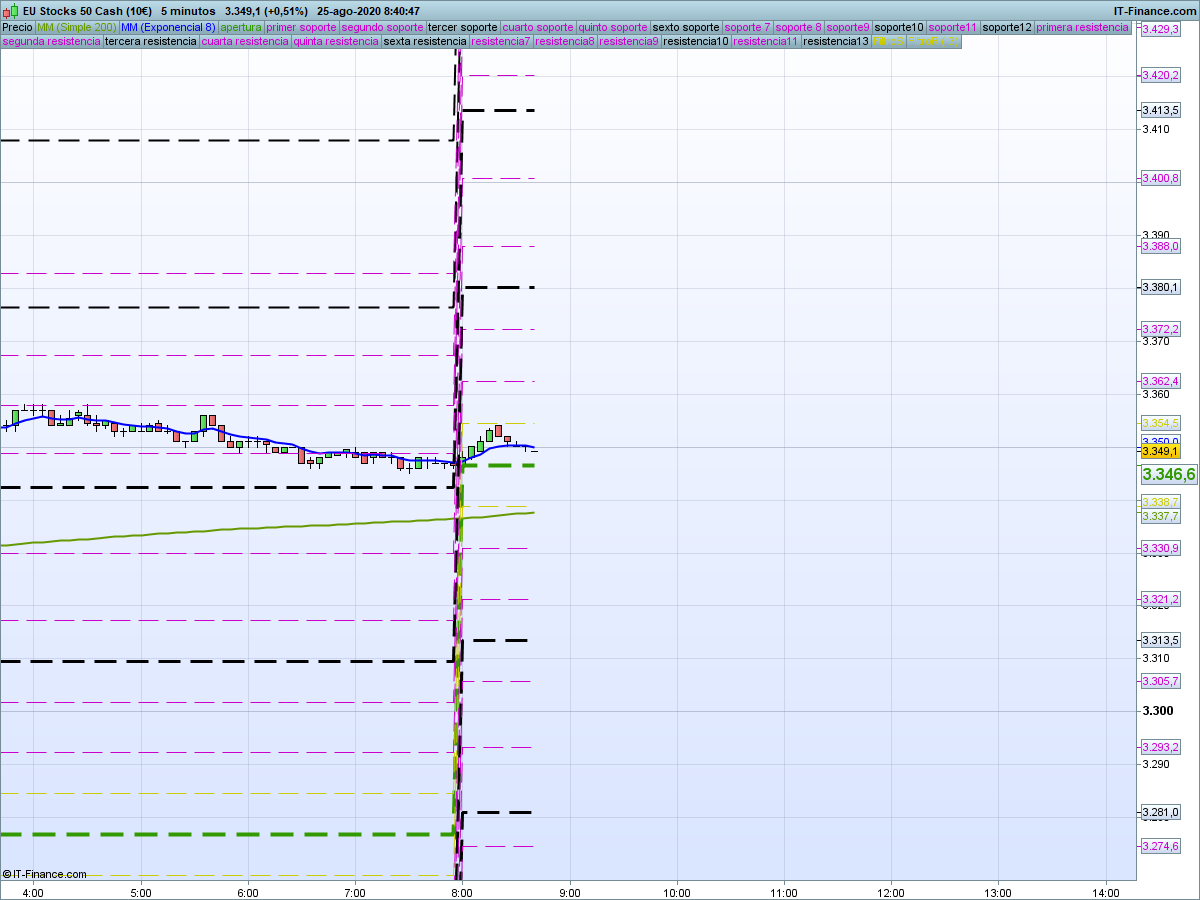Click the yellow FiltroS label
The height and width of the screenshot is (900, 1200).
[x=888, y=42]
